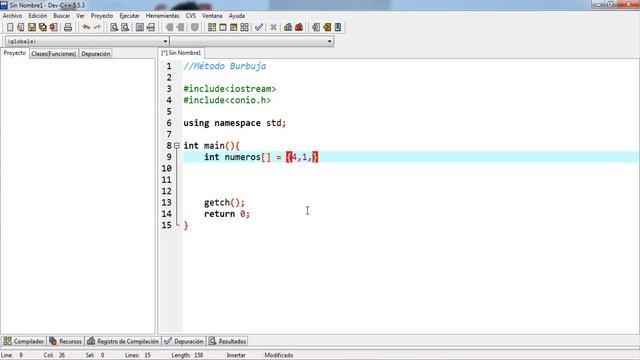Open the Ejecutar menu

[x=129, y=16]
